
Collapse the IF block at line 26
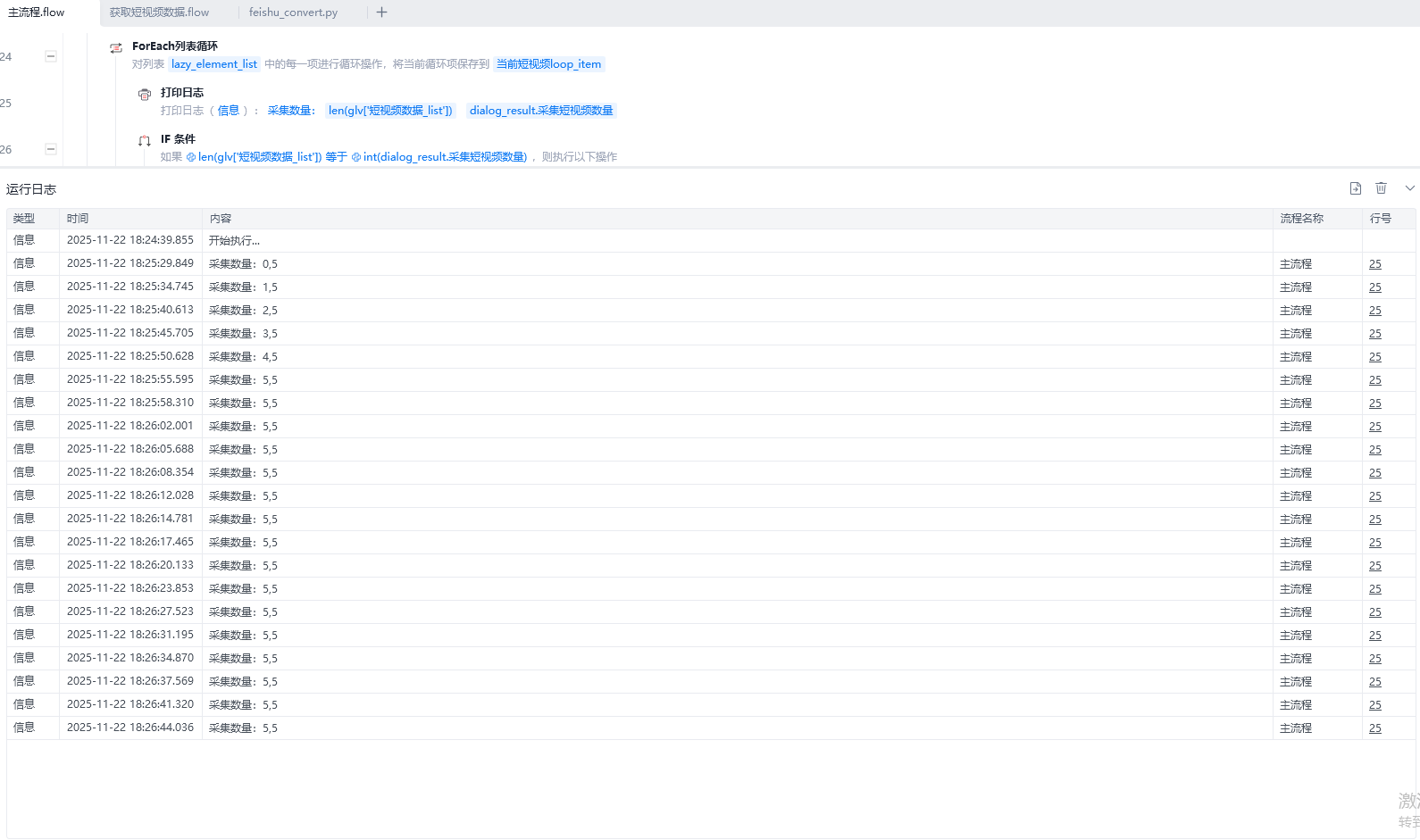point(51,149)
